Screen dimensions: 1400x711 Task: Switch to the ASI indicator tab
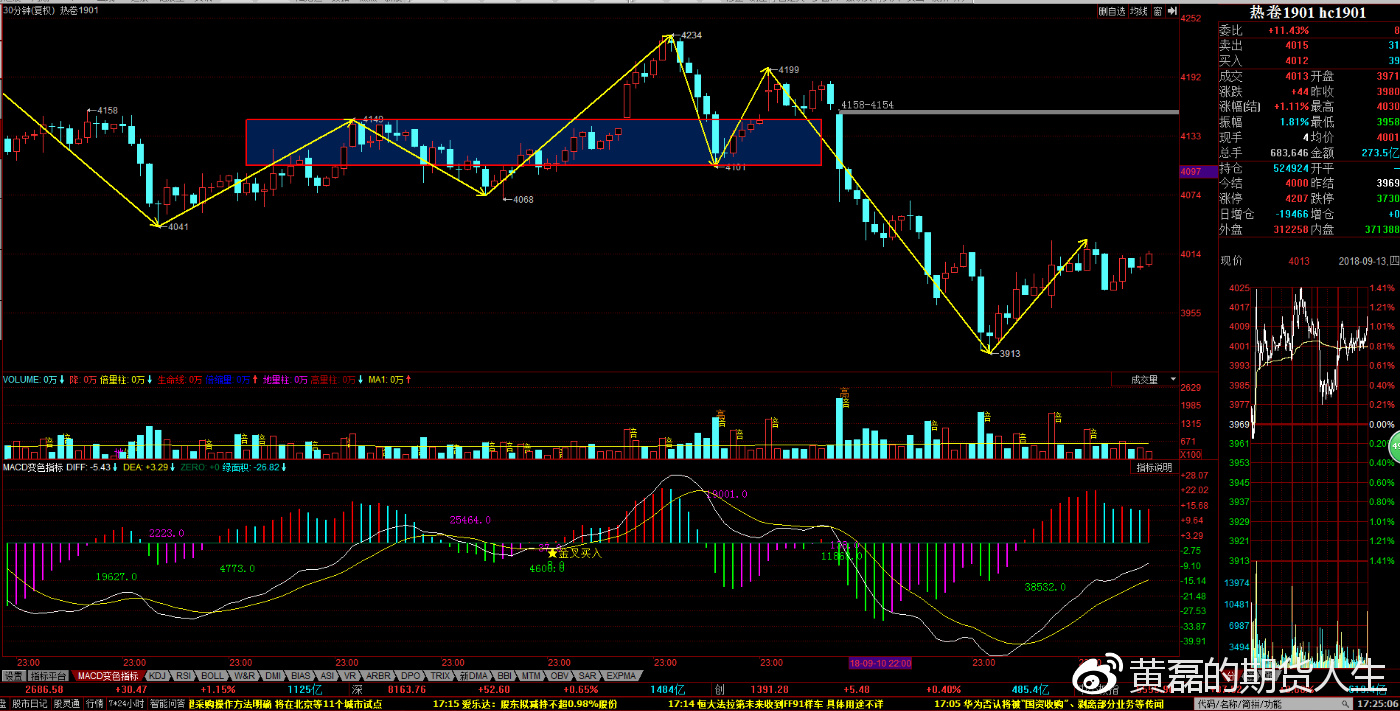pyautogui.click(x=327, y=676)
